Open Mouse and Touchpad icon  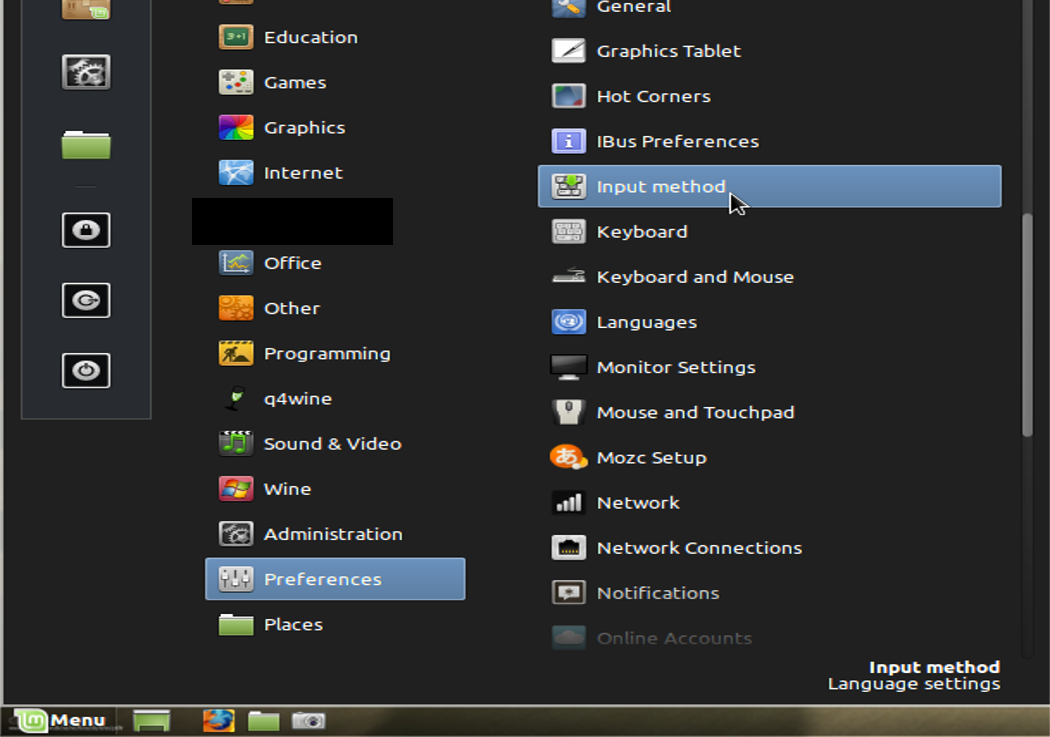coord(569,412)
